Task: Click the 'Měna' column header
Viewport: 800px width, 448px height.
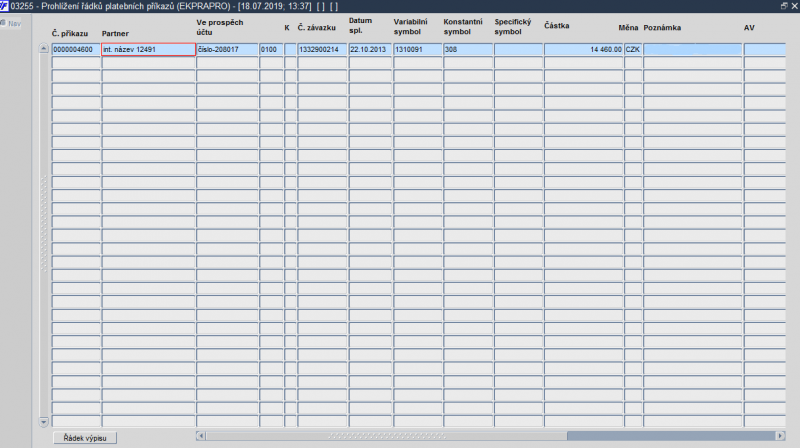Action: point(629,28)
